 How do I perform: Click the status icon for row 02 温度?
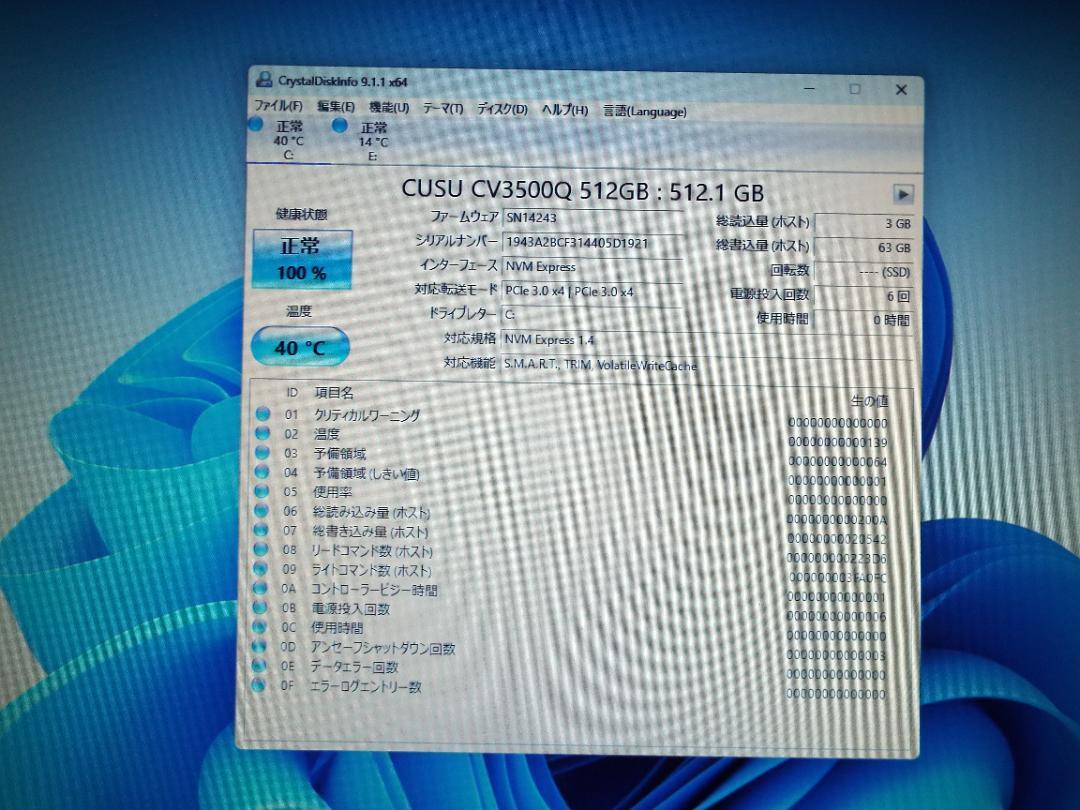262,433
